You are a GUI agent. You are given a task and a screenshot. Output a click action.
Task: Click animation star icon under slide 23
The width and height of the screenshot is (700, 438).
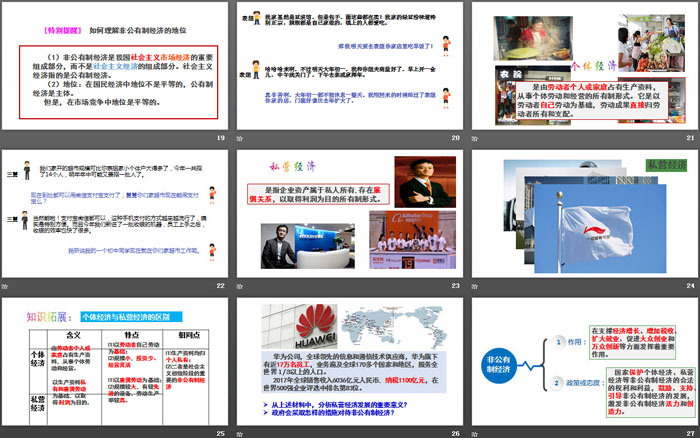point(240,286)
